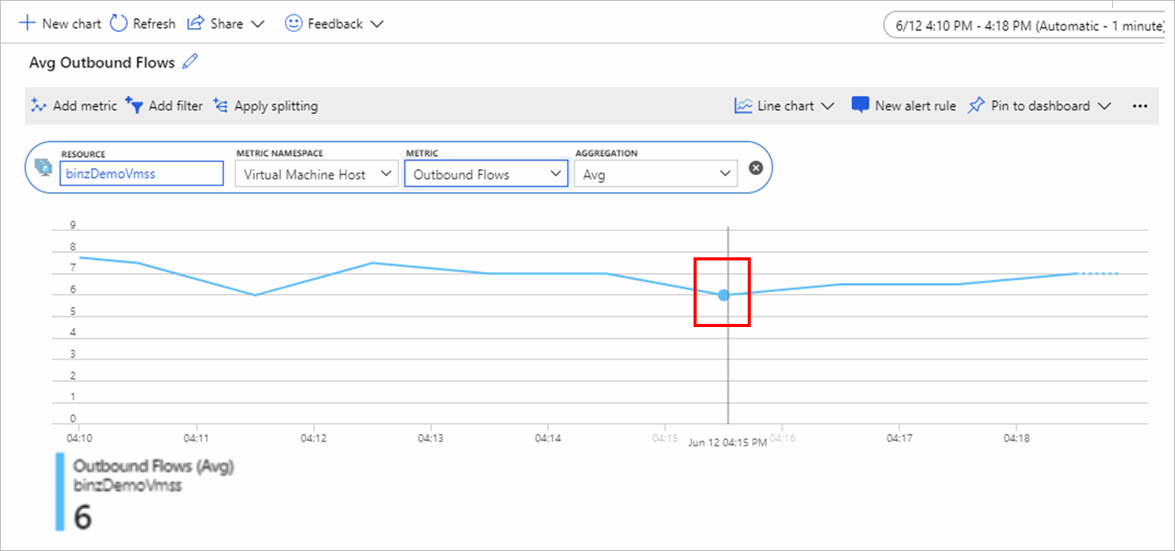Screen dimensions: 1175x551
Task: Click the Share arrow icon
Action: click(196, 23)
